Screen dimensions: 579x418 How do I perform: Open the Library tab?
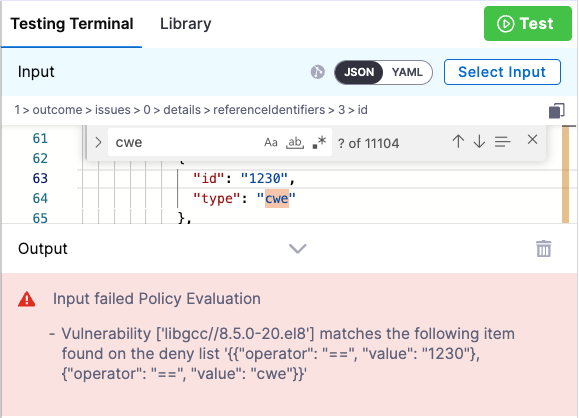185,24
